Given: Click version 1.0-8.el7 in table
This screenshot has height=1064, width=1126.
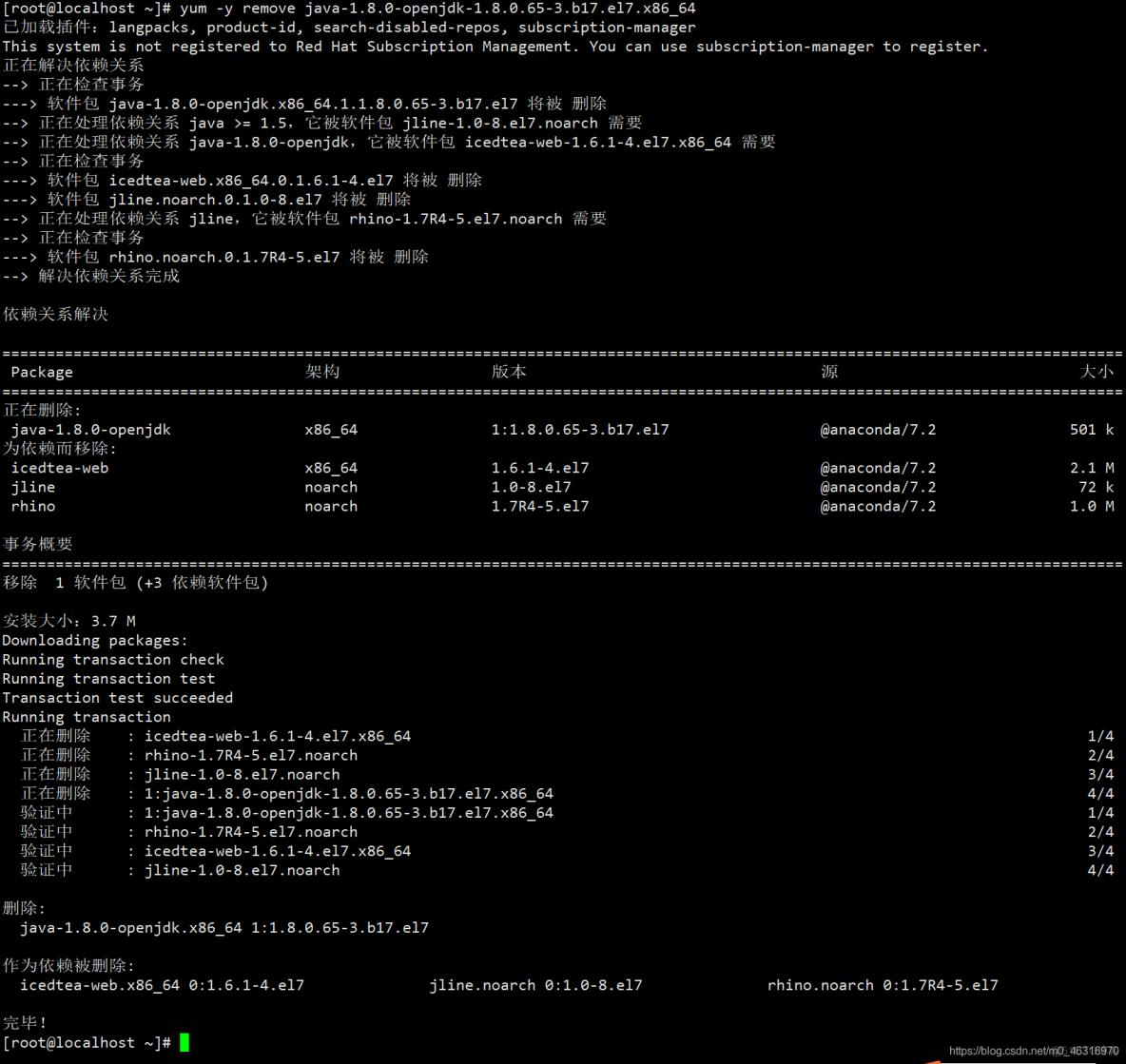Looking at the screenshot, I should 532,487.
